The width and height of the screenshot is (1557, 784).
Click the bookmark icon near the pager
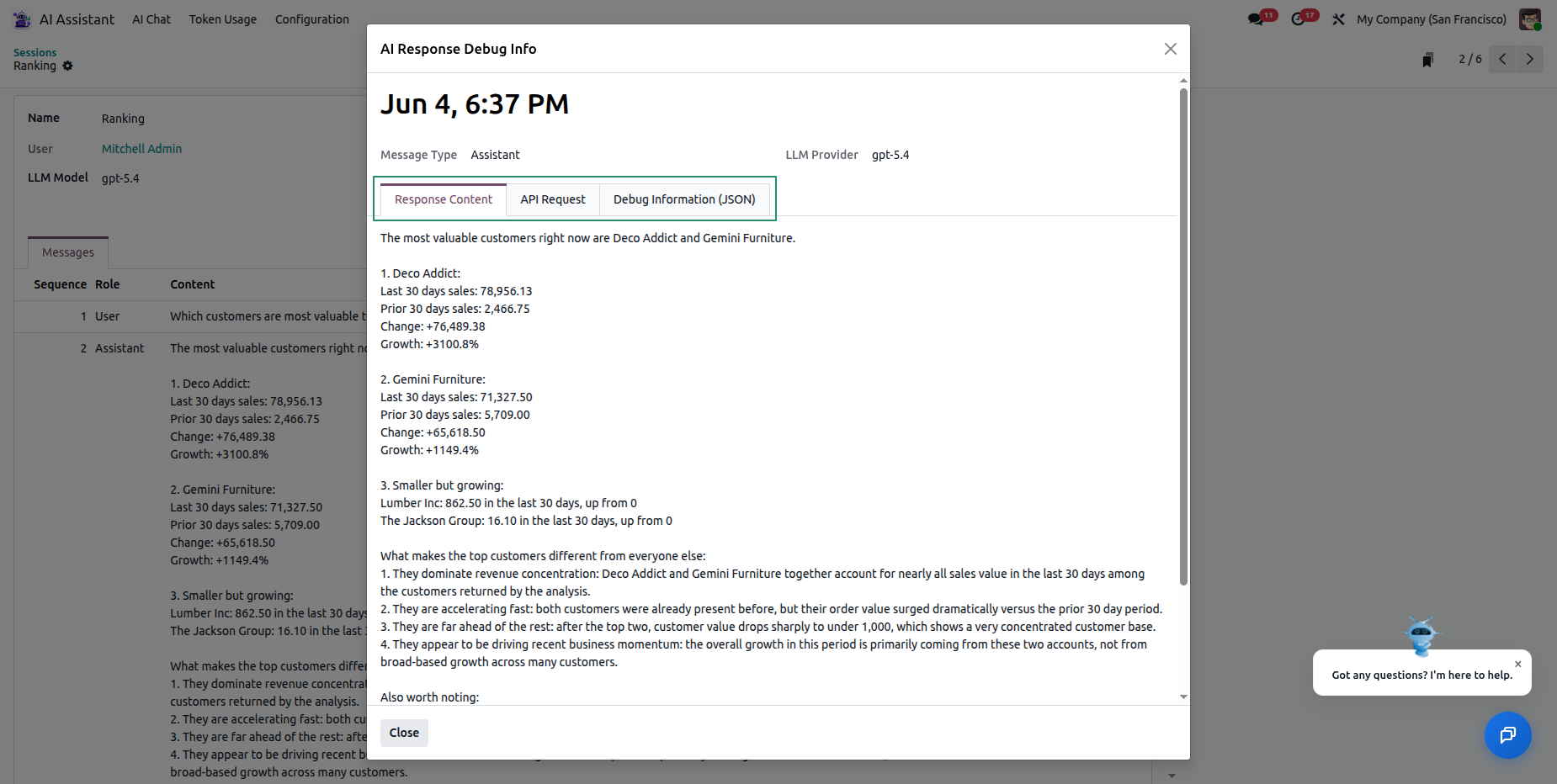[1427, 60]
